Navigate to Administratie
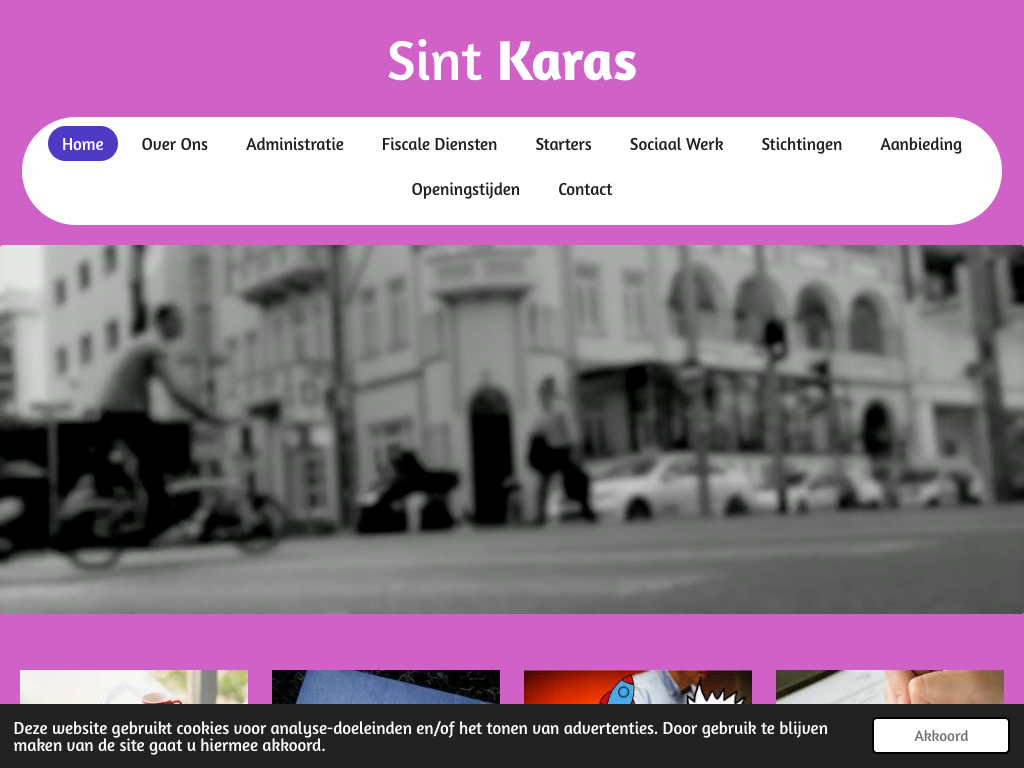 295,144
